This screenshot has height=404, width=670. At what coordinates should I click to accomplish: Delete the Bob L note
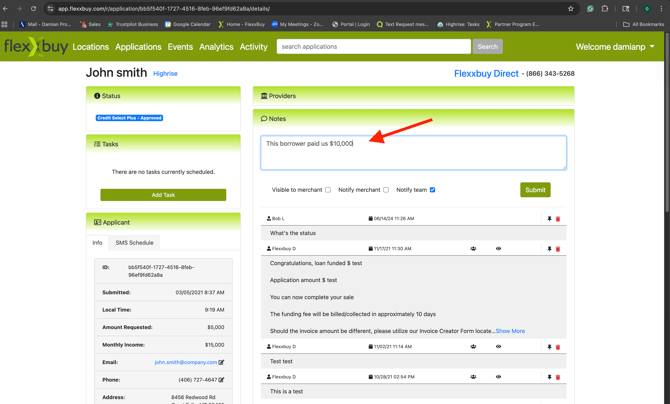558,218
